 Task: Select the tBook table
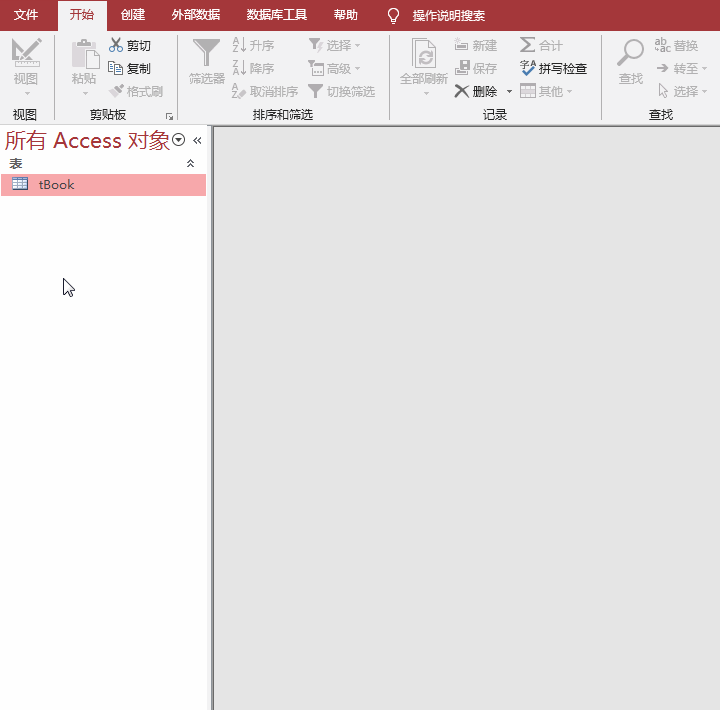click(103, 185)
